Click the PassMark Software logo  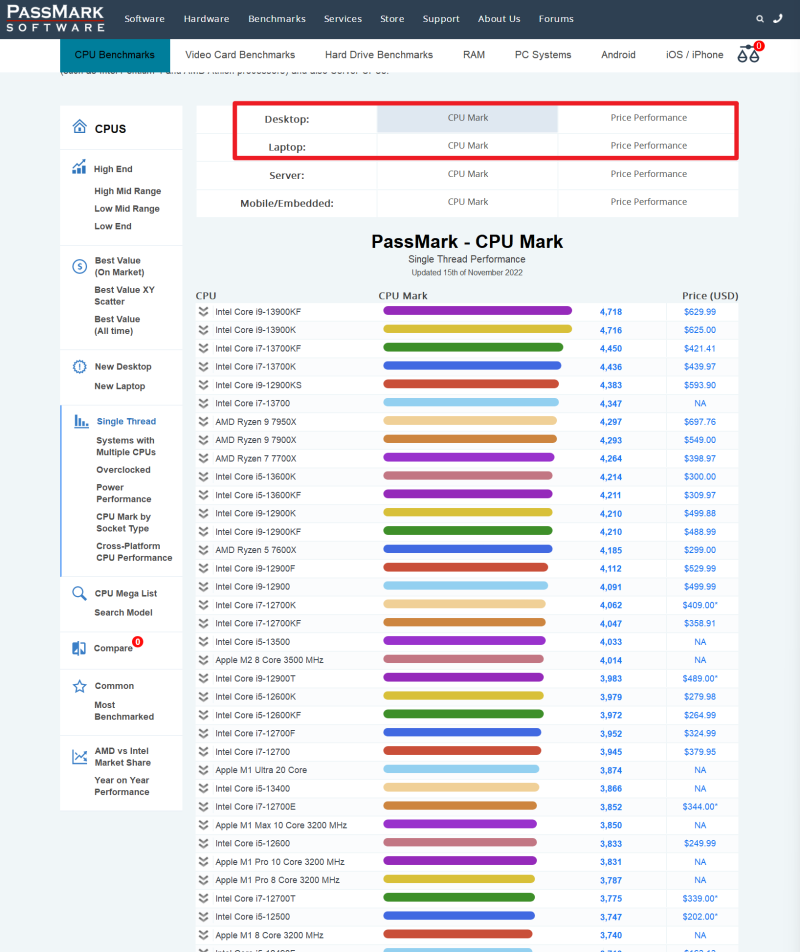[56, 19]
